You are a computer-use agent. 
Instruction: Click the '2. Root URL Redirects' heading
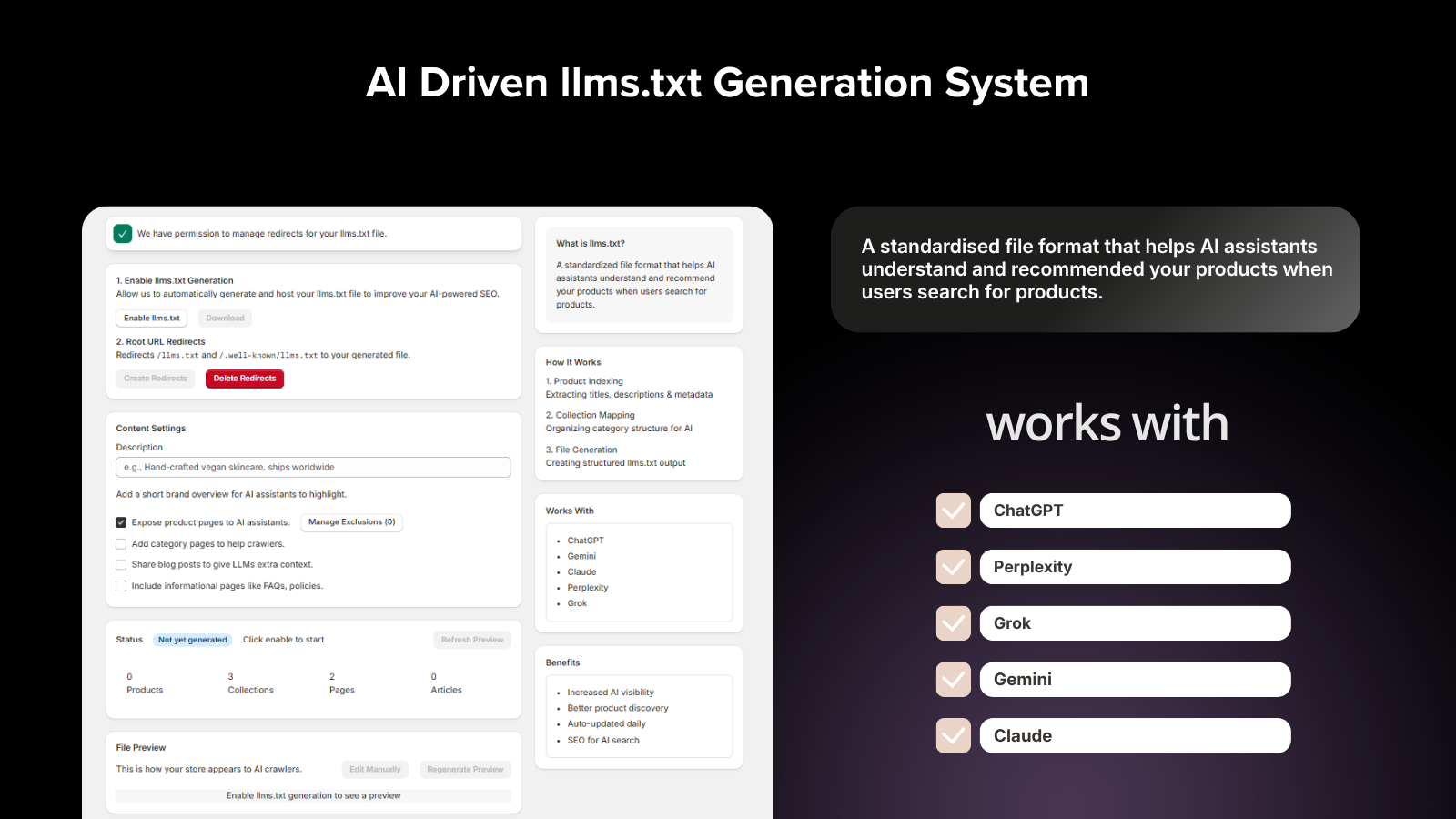click(x=161, y=342)
